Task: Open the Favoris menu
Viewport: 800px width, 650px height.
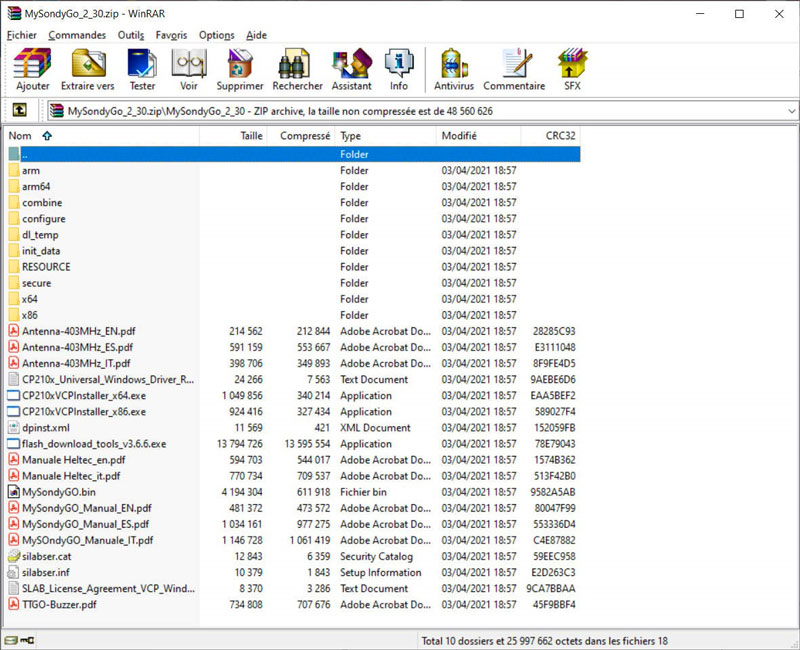Action: point(171,35)
